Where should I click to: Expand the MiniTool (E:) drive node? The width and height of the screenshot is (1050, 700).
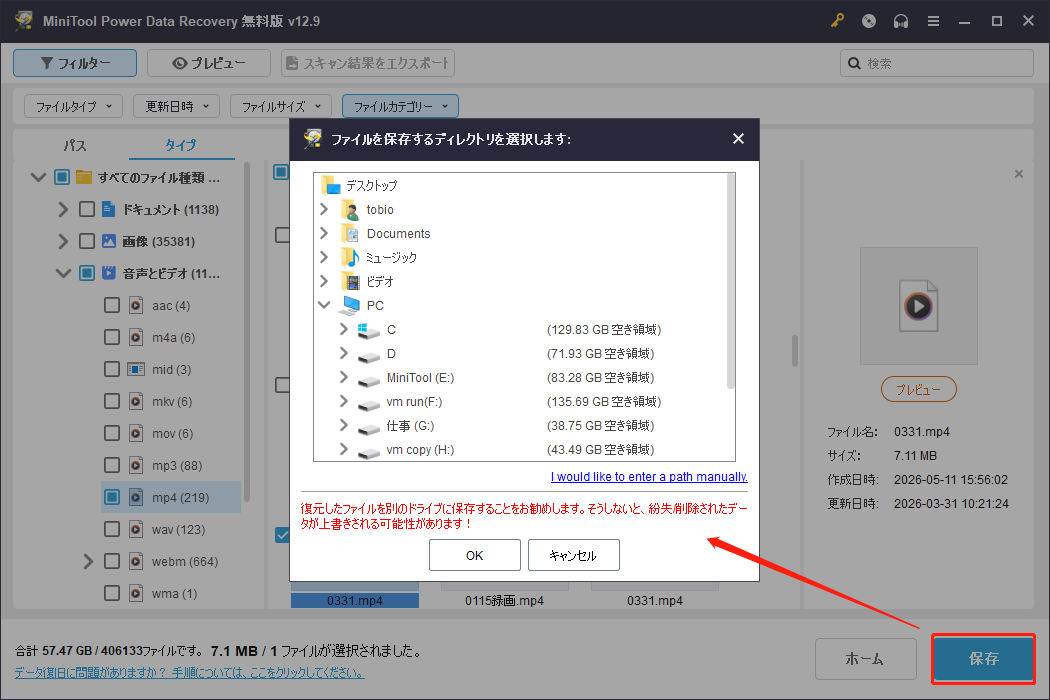[344, 378]
